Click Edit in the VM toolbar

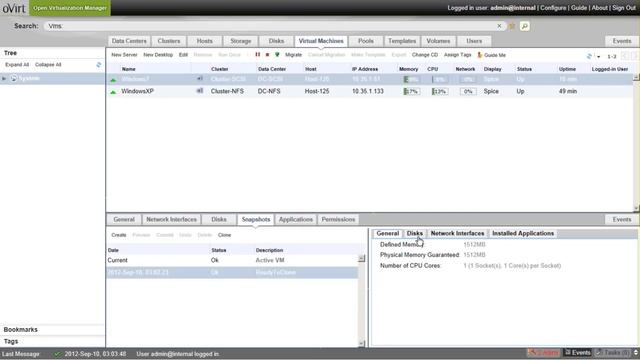click(183, 55)
